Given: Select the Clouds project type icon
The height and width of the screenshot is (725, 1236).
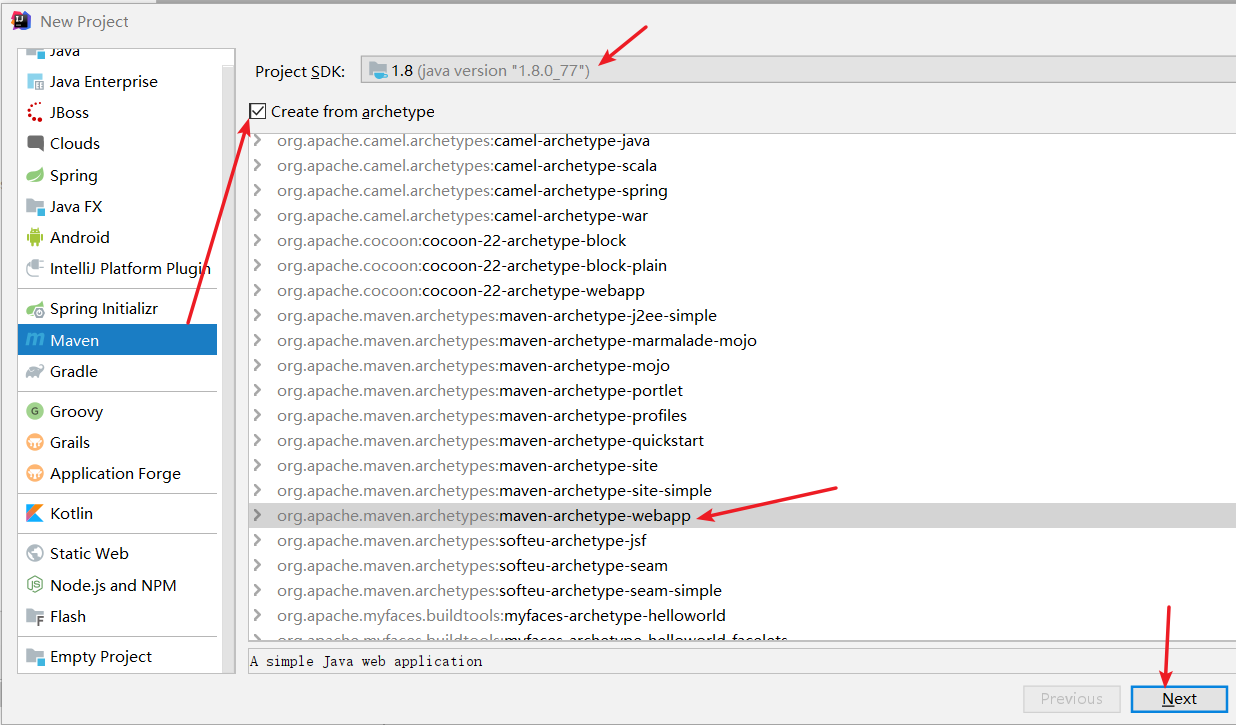Looking at the screenshot, I should pos(35,144).
